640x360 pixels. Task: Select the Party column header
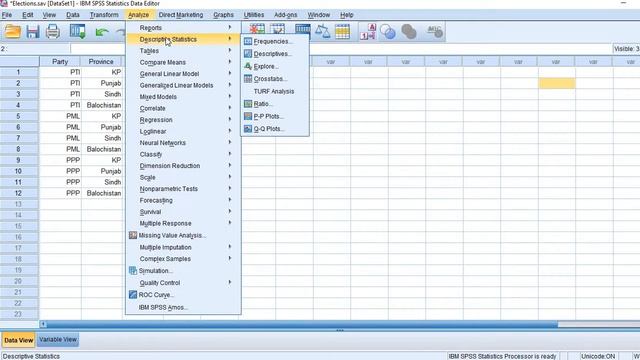click(x=60, y=62)
